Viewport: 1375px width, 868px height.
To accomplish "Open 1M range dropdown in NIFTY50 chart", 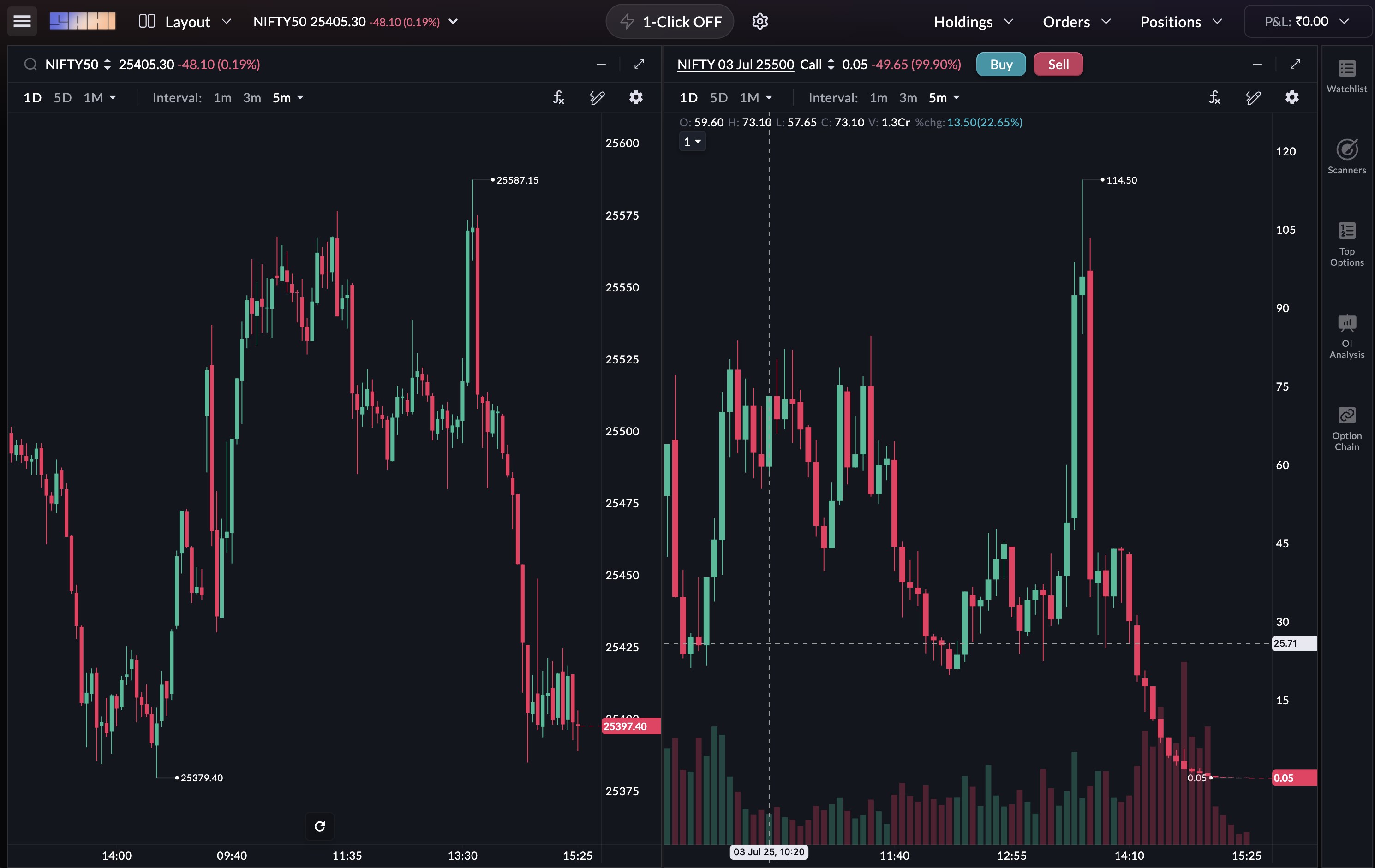I will point(99,98).
